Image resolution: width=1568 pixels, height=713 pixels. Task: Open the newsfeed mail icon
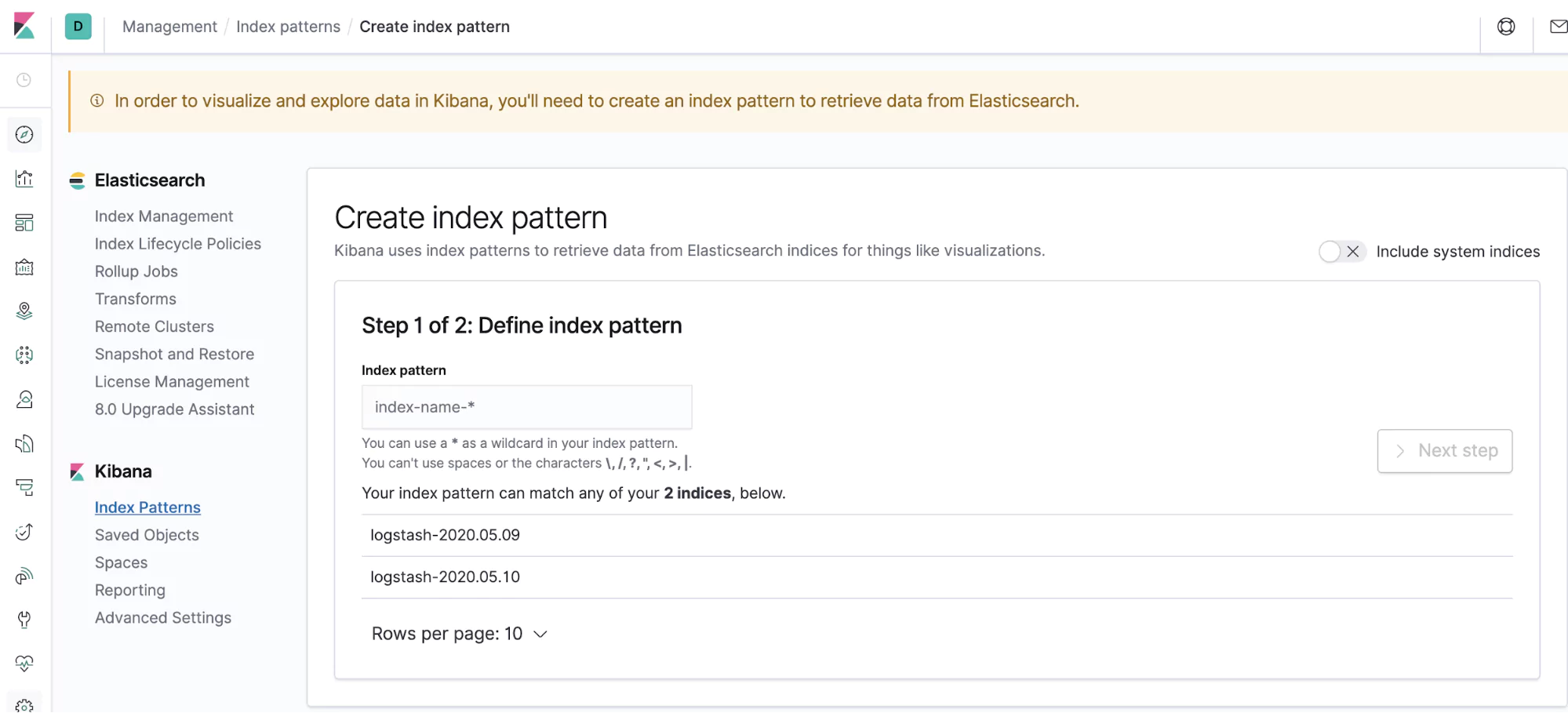pyautogui.click(x=1559, y=27)
